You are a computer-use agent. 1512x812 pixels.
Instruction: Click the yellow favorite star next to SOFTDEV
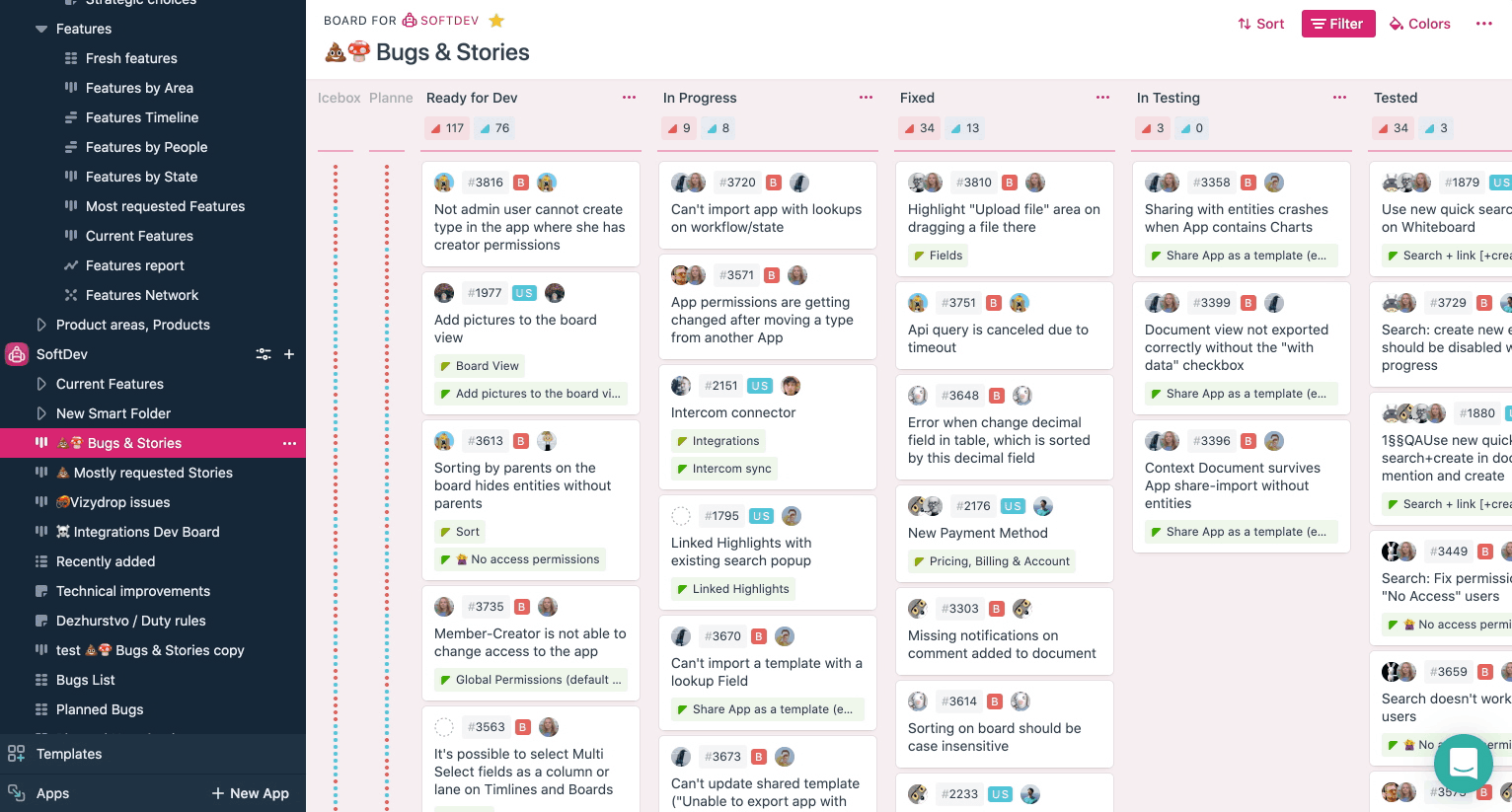tap(496, 21)
